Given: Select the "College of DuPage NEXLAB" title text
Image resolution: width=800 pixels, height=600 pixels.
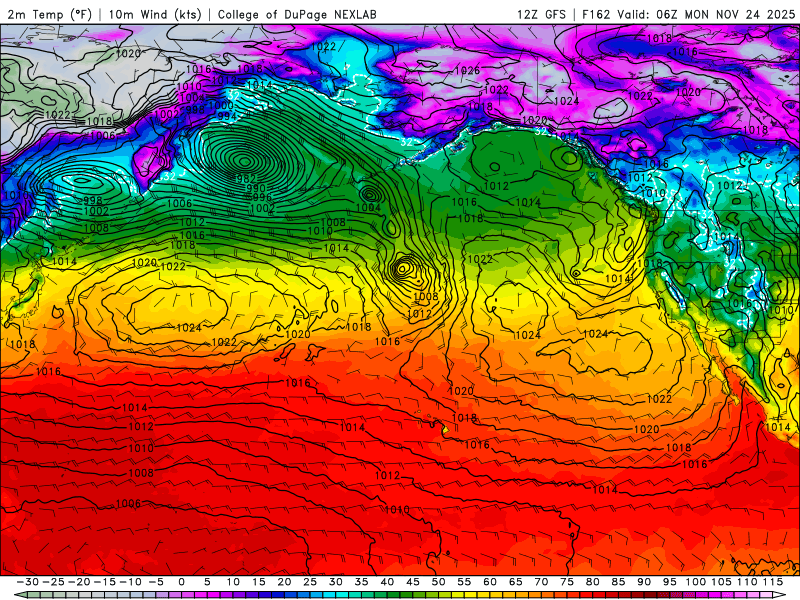Looking at the screenshot, I should coord(297,14).
